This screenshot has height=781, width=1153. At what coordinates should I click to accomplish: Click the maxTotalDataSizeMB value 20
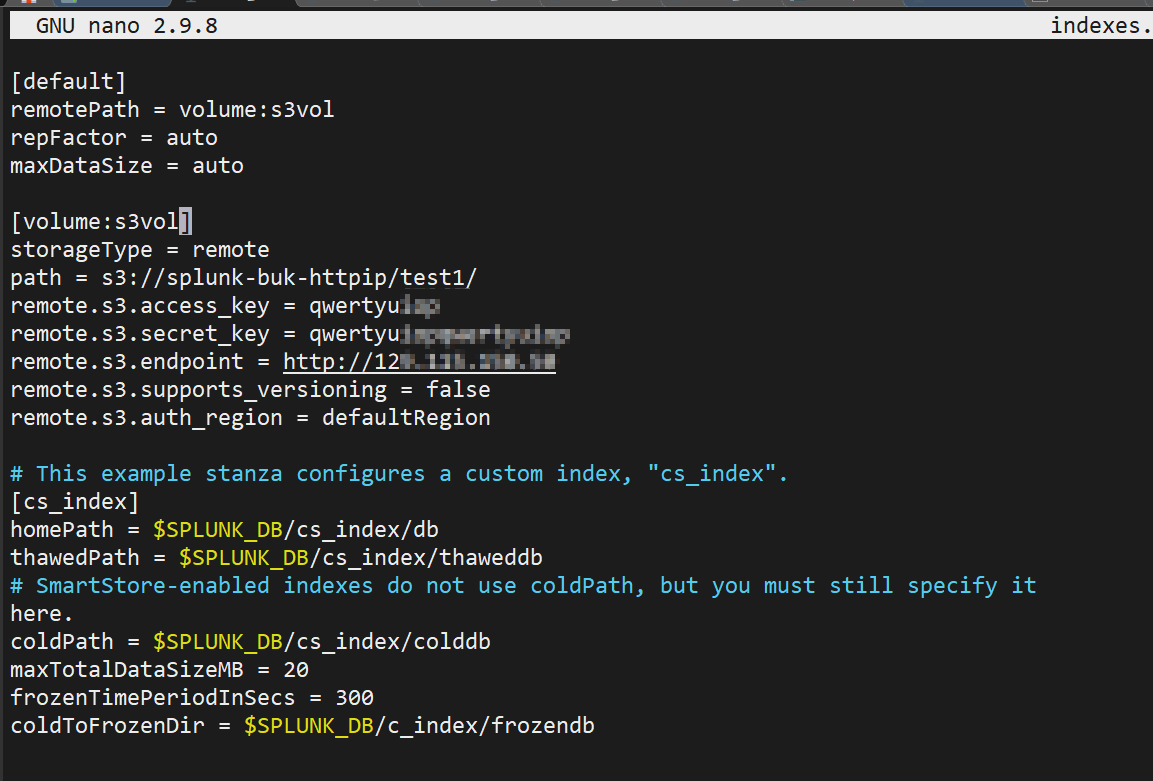(295, 669)
